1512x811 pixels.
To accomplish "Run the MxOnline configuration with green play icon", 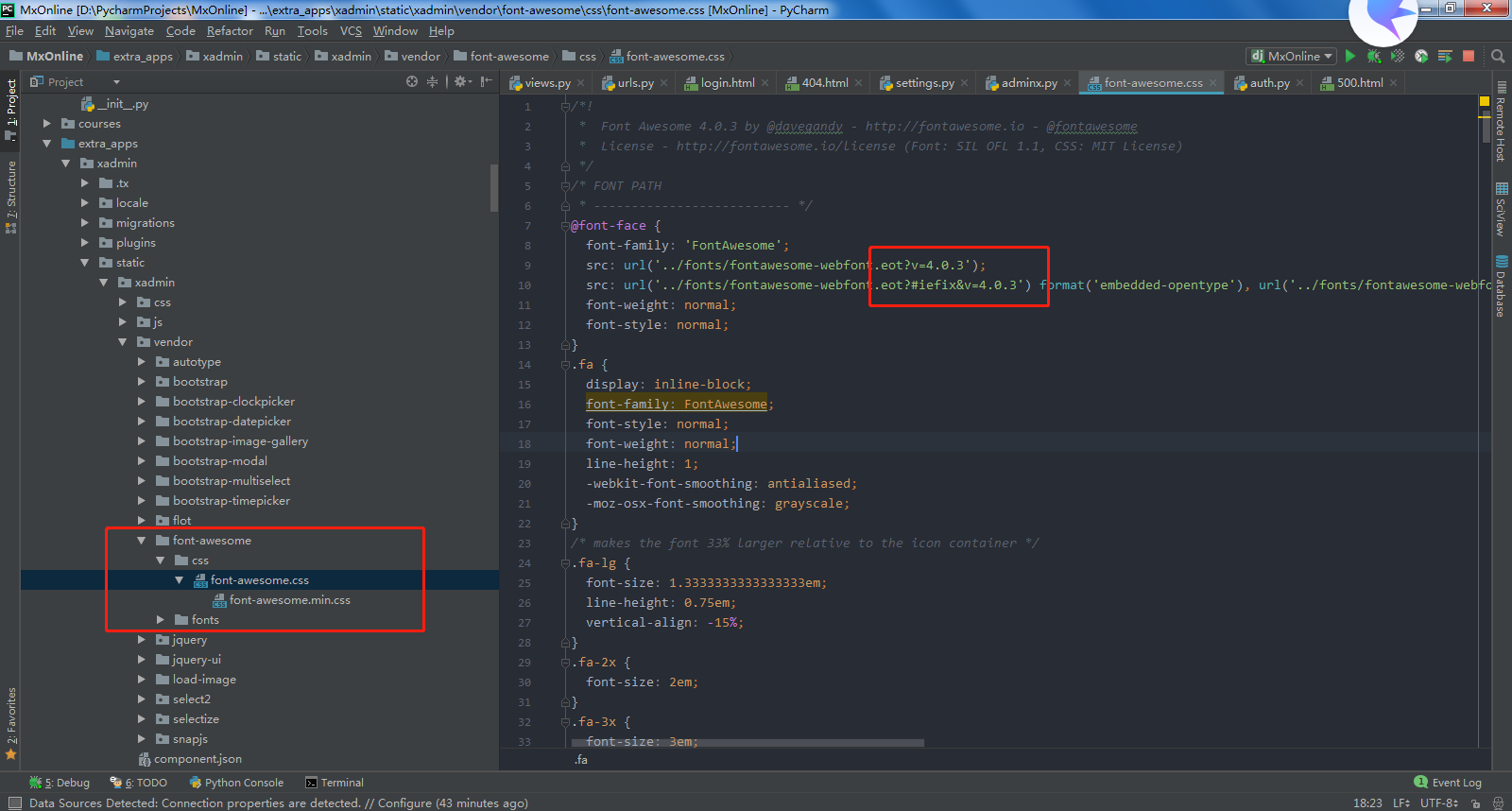I will point(1350,56).
